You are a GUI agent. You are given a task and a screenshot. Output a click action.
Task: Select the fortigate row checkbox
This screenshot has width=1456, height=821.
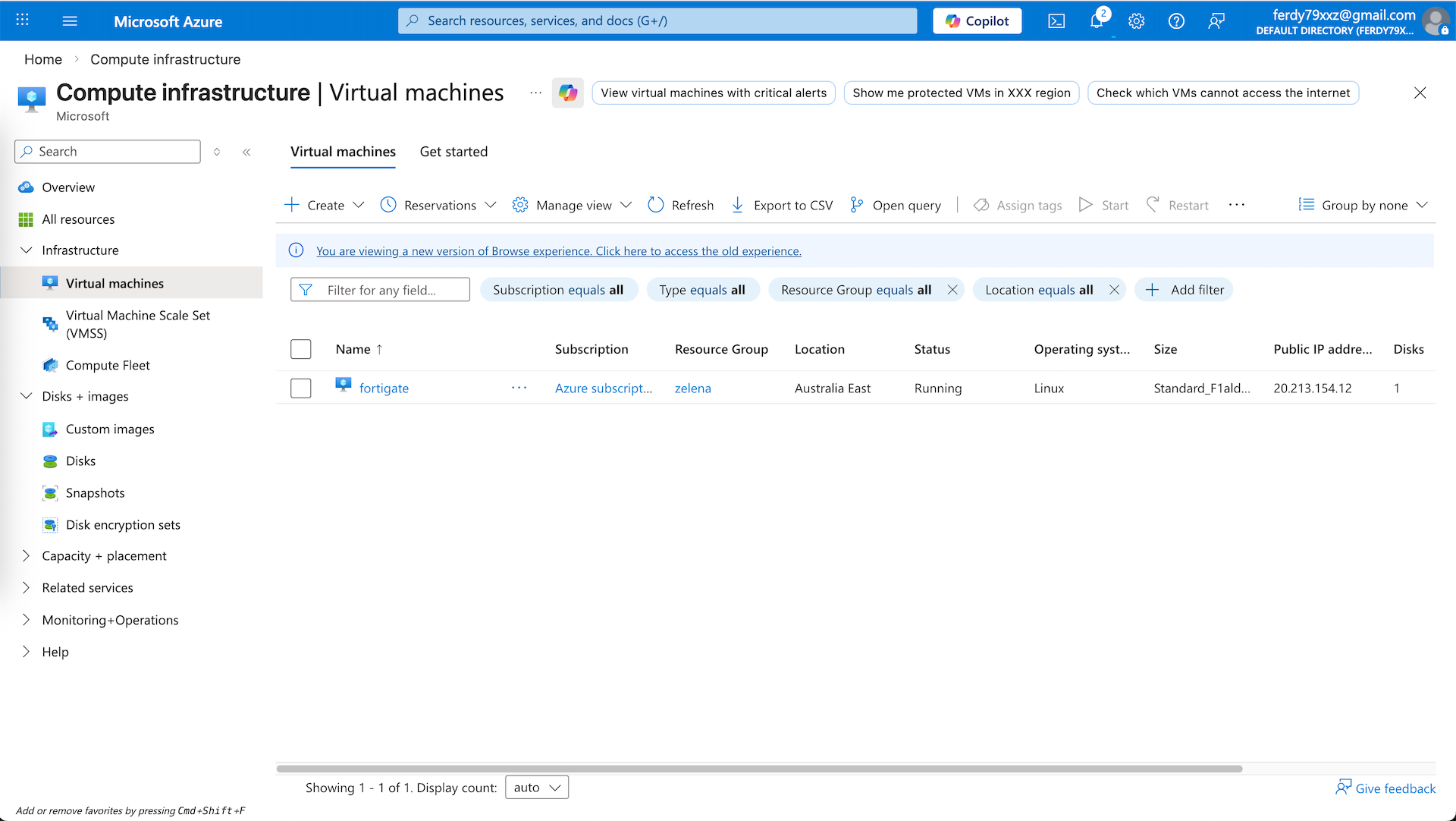pyautogui.click(x=301, y=388)
